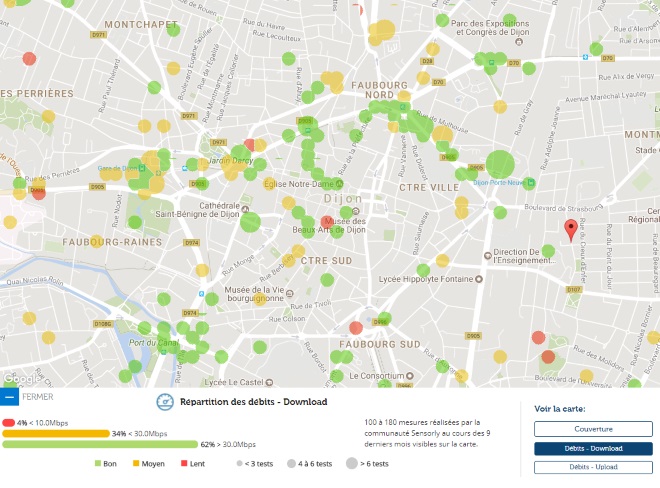Open the Lycée Hippolyte Fontaine marker
This screenshot has width=660, height=488.
point(479,279)
